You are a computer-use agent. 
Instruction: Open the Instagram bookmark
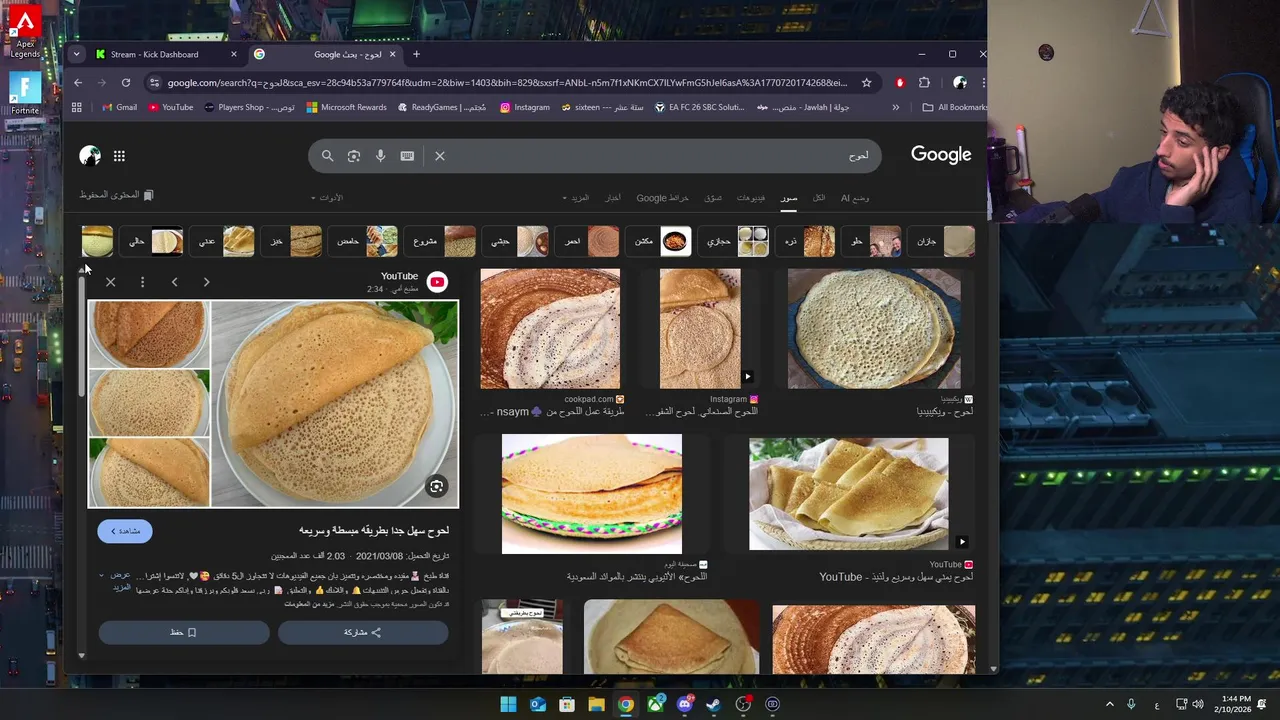point(525,107)
